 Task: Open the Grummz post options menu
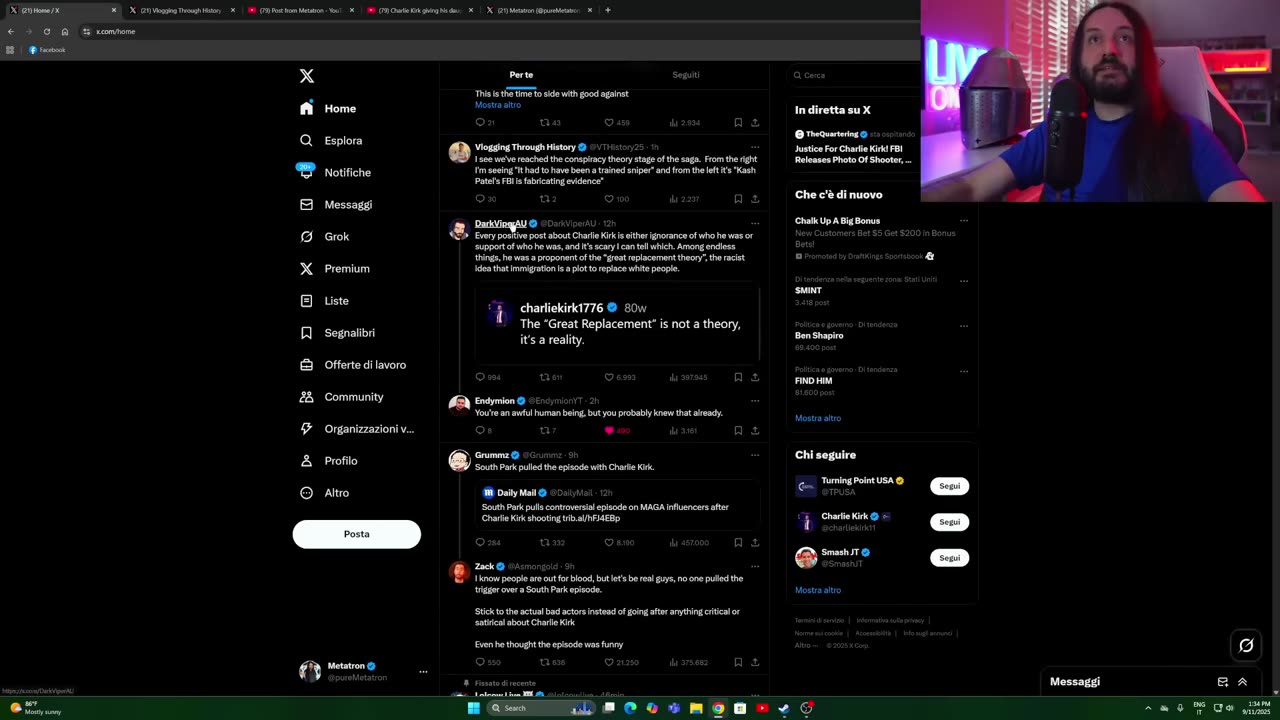pos(755,455)
